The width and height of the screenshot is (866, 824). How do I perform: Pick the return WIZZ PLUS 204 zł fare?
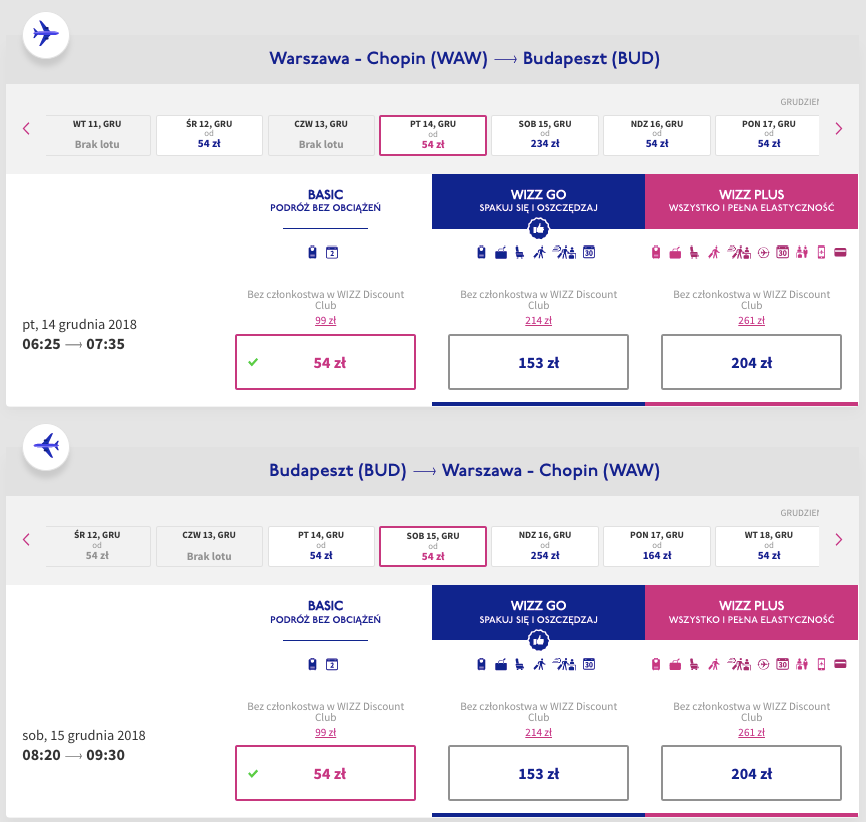751,773
